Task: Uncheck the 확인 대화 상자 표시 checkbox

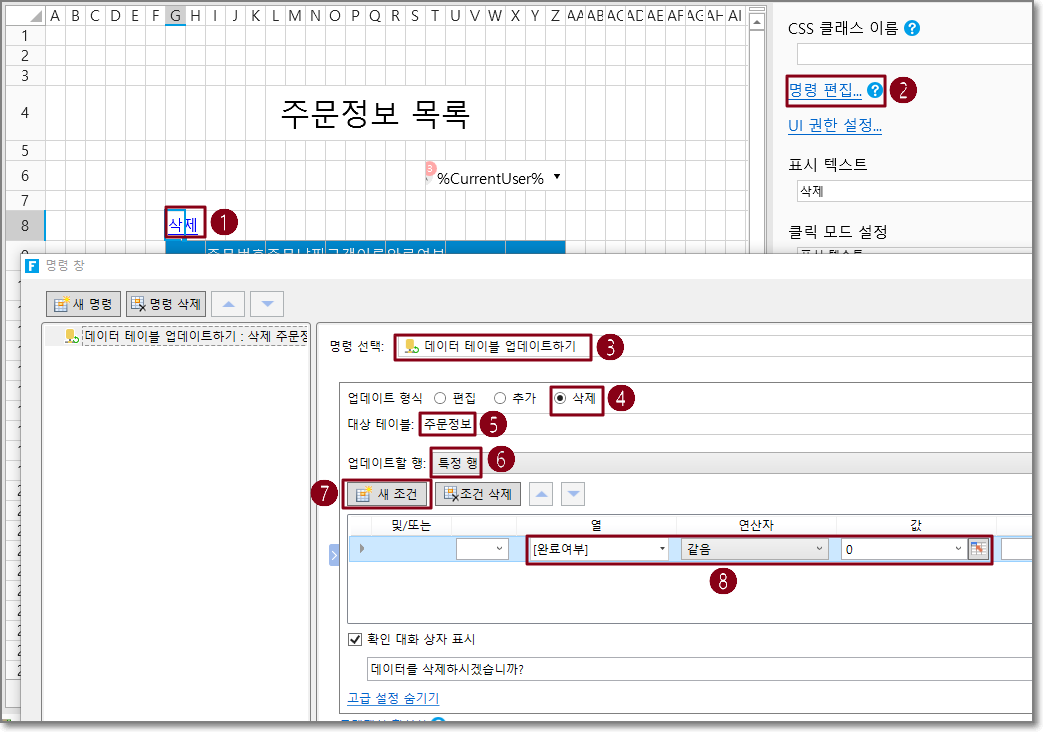Action: coord(354,639)
